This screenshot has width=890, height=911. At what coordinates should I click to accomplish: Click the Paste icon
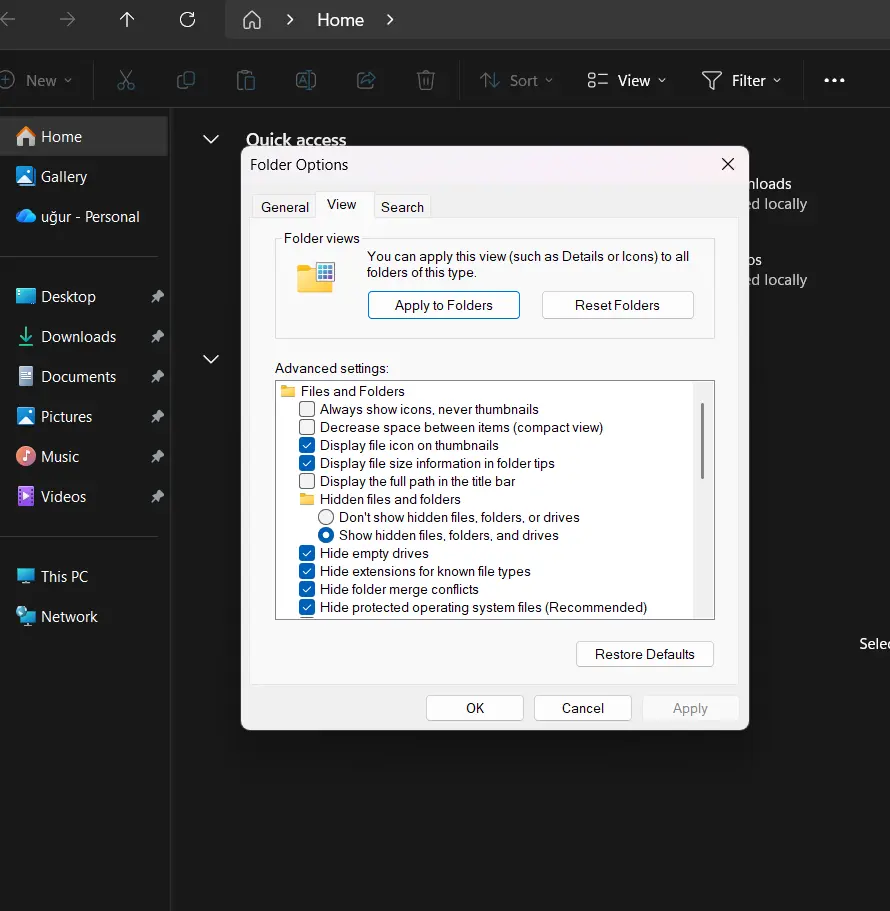point(246,80)
